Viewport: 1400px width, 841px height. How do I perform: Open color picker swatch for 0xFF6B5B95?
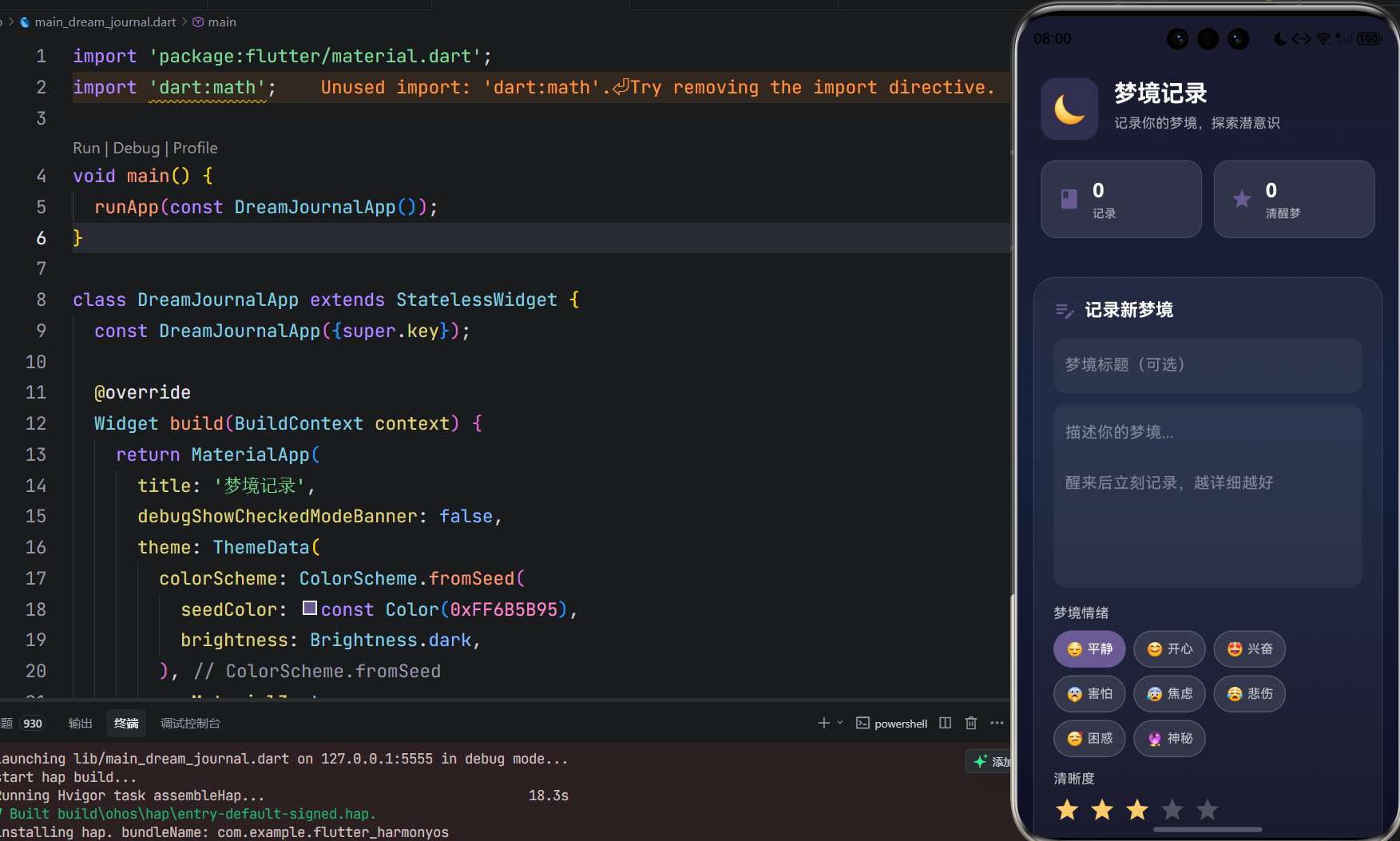pyautogui.click(x=310, y=608)
